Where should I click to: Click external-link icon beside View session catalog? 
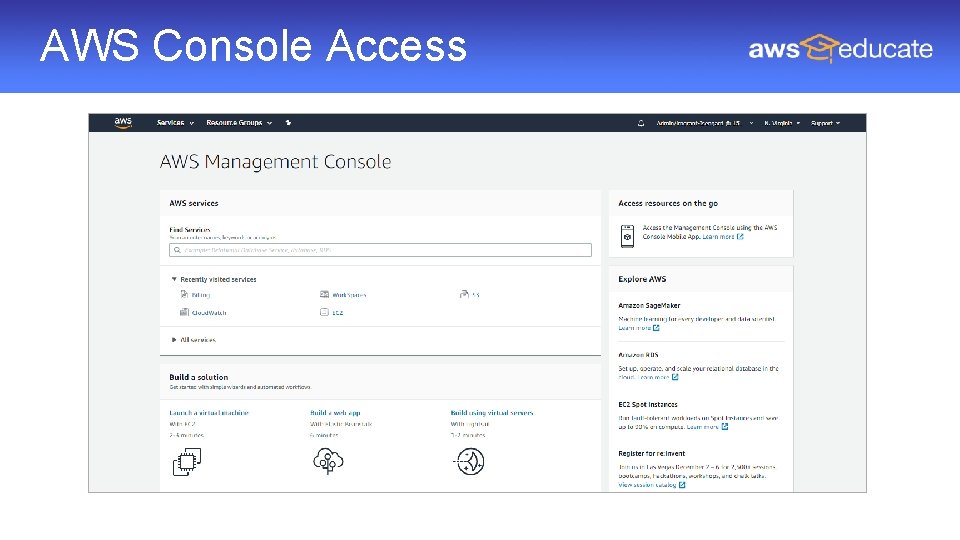pyautogui.click(x=681, y=484)
